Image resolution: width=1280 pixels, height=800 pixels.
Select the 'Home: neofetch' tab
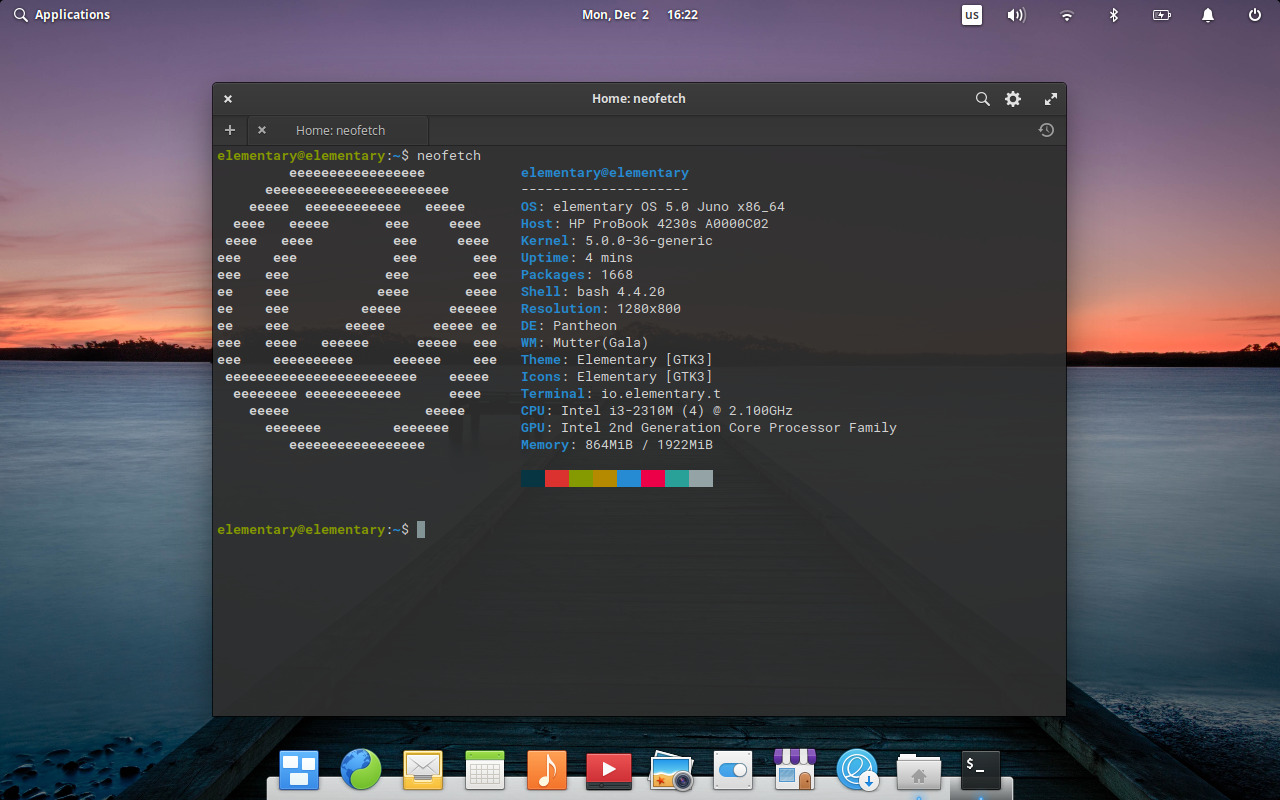(340, 130)
